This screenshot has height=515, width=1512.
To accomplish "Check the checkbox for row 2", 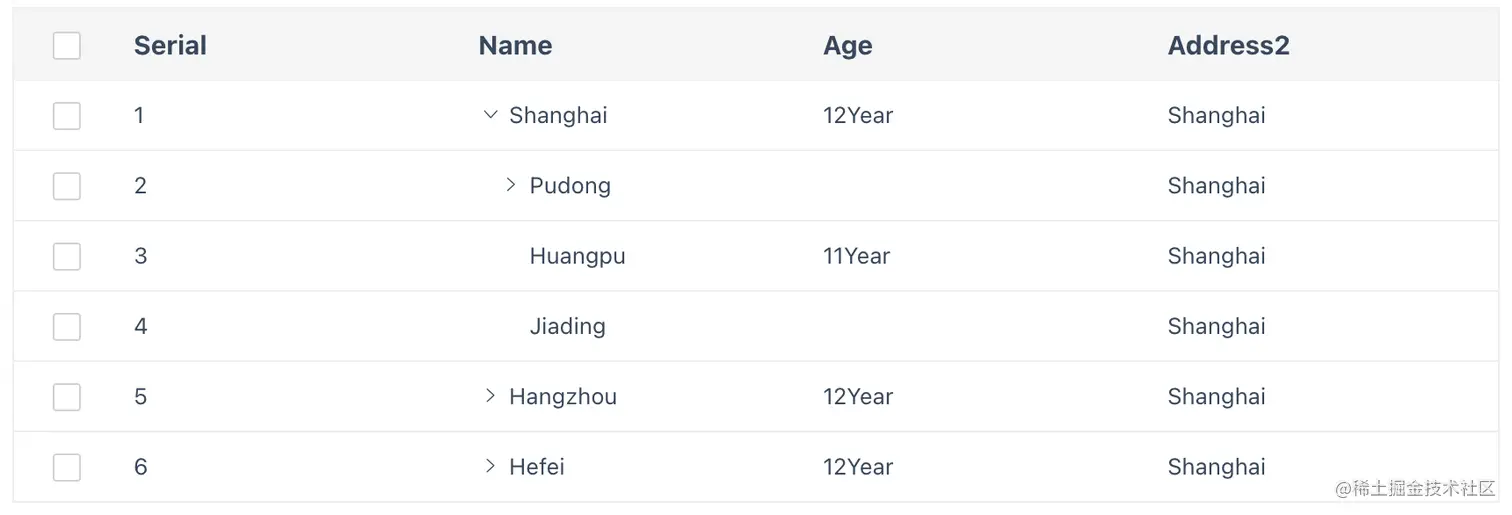I will point(67,185).
